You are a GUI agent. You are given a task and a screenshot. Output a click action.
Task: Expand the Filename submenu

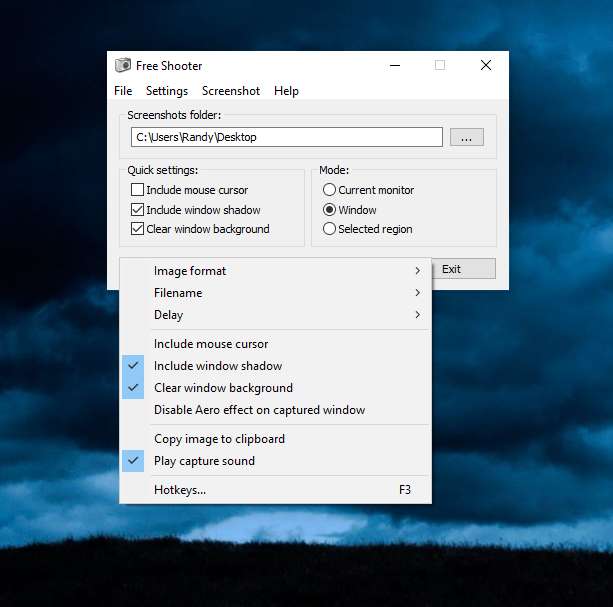(x=276, y=293)
